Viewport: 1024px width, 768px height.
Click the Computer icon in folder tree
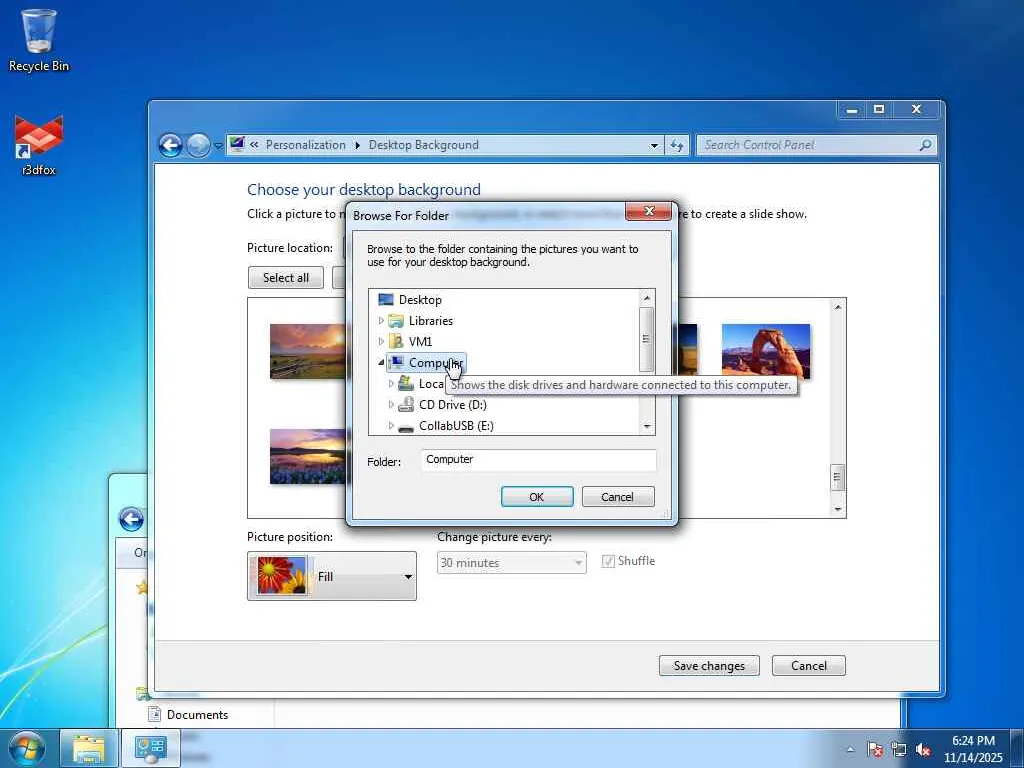click(x=396, y=362)
